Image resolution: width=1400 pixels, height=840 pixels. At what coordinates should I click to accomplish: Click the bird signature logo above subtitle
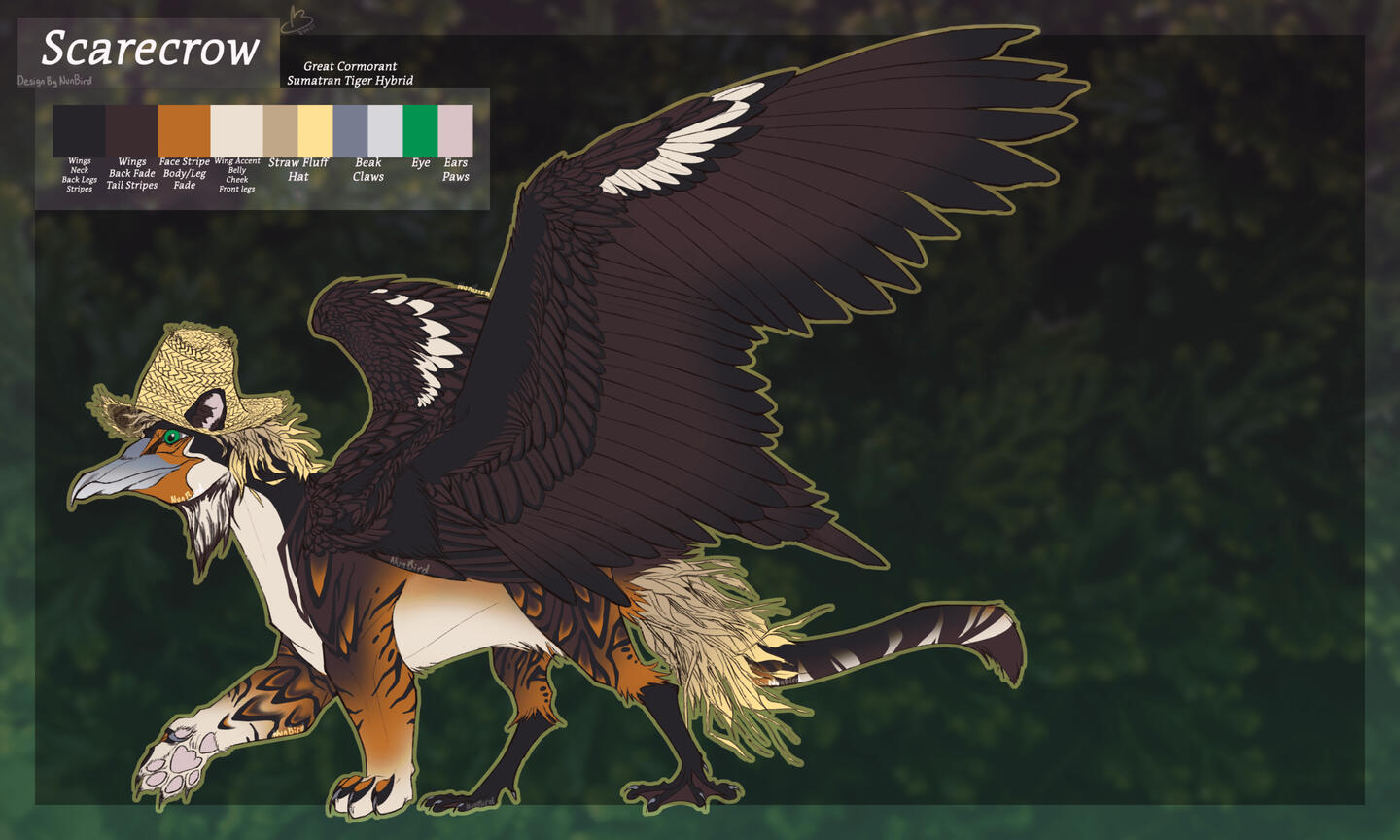pos(297,19)
